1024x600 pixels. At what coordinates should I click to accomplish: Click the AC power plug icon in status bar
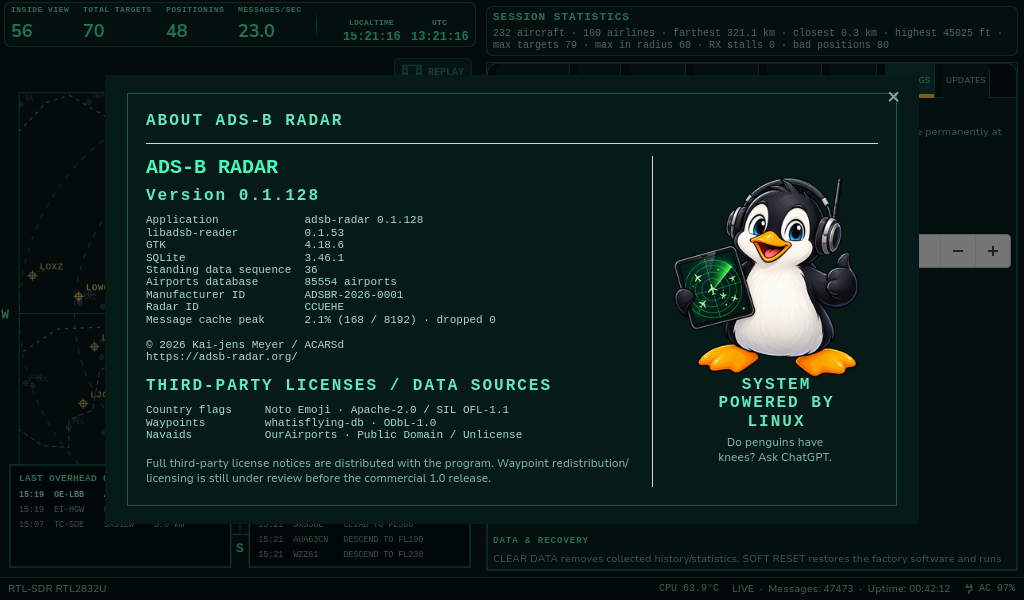click(969, 588)
